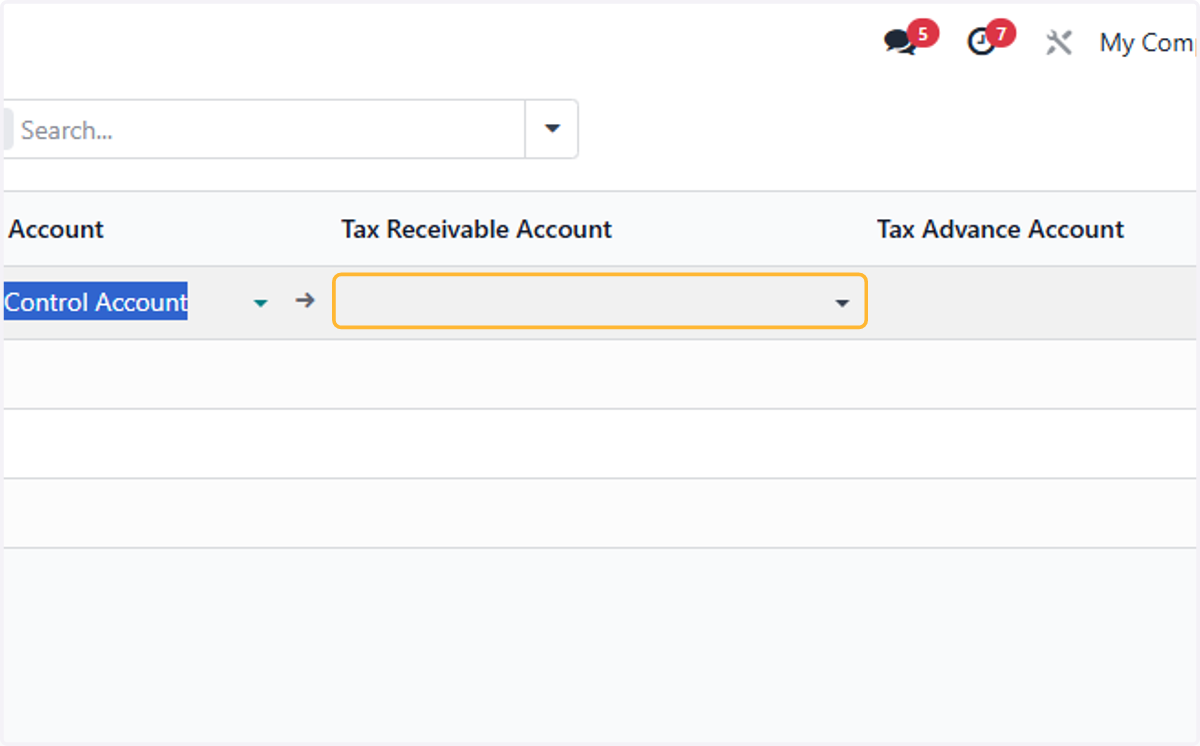Viewport: 1200px width, 746px height.
Task: Click the arrow link beside Control Account
Action: [305, 300]
